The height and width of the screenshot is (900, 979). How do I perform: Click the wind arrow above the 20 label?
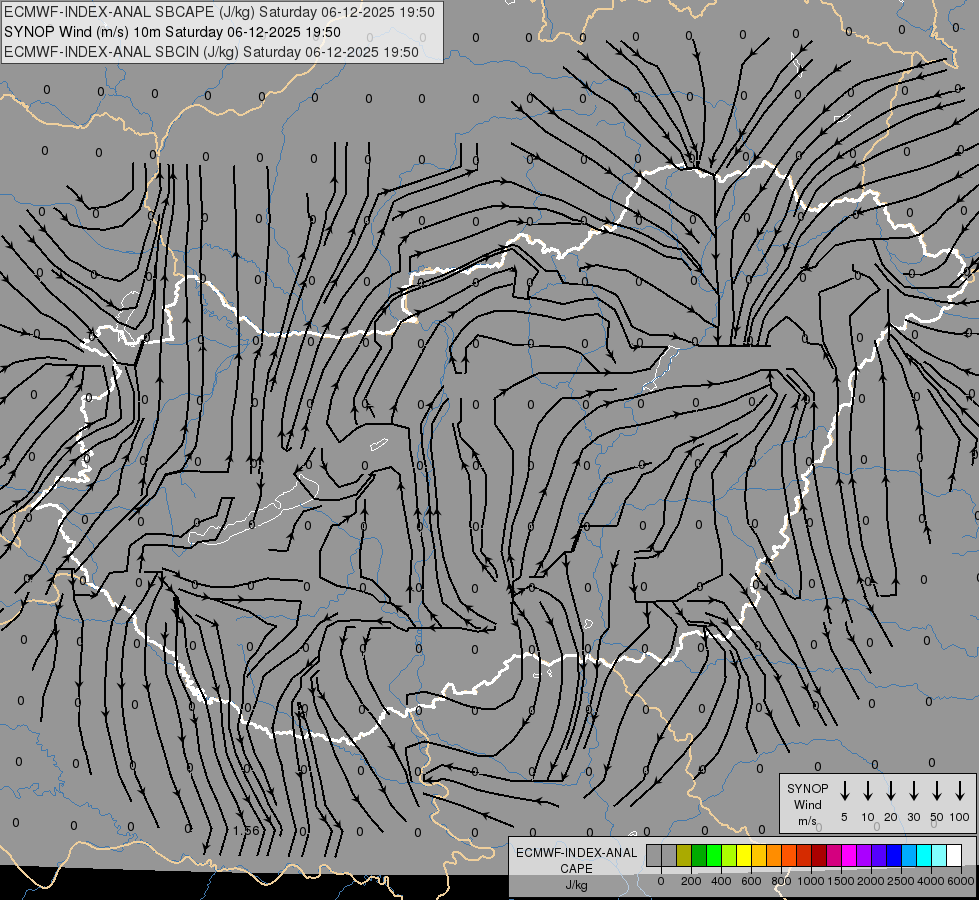tap(890, 791)
